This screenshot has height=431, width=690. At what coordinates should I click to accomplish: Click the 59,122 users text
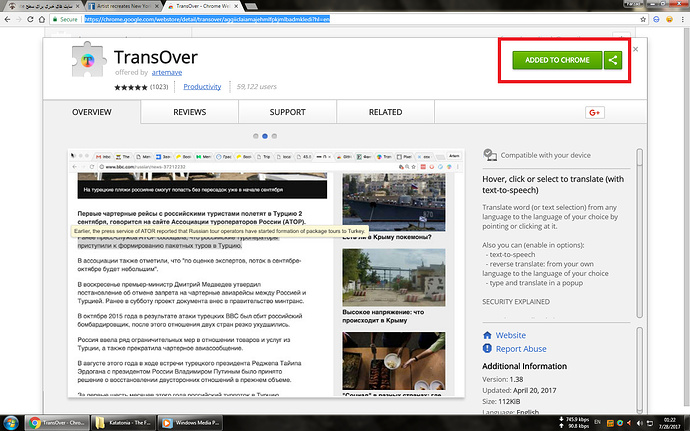point(256,87)
